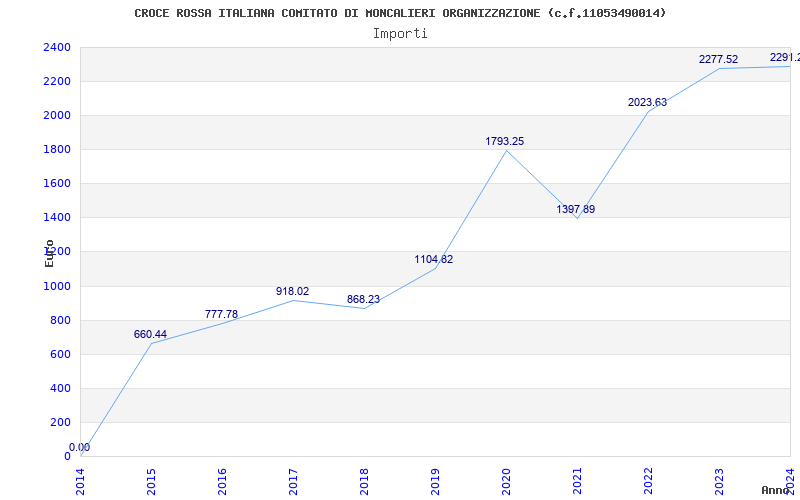Select the 868.23 data label
Screen dimensions: 800x500
(x=363, y=299)
